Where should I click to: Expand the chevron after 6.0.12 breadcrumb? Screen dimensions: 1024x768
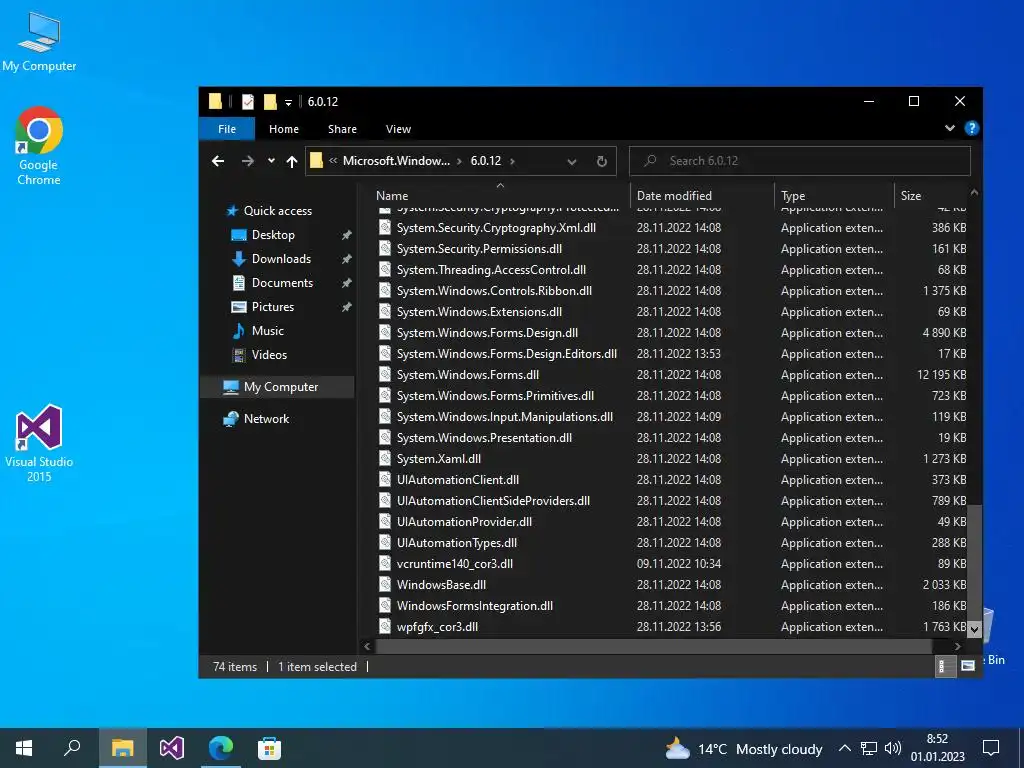(x=513, y=161)
